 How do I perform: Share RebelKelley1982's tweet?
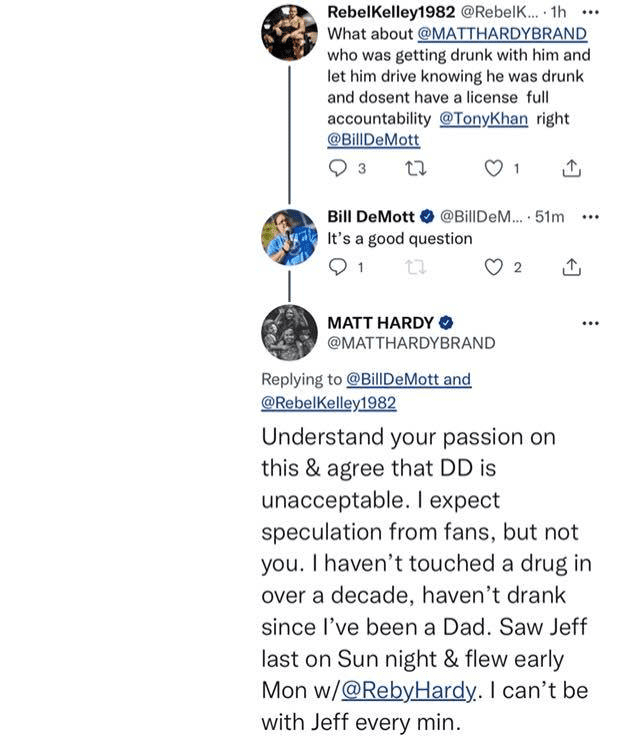[572, 169]
